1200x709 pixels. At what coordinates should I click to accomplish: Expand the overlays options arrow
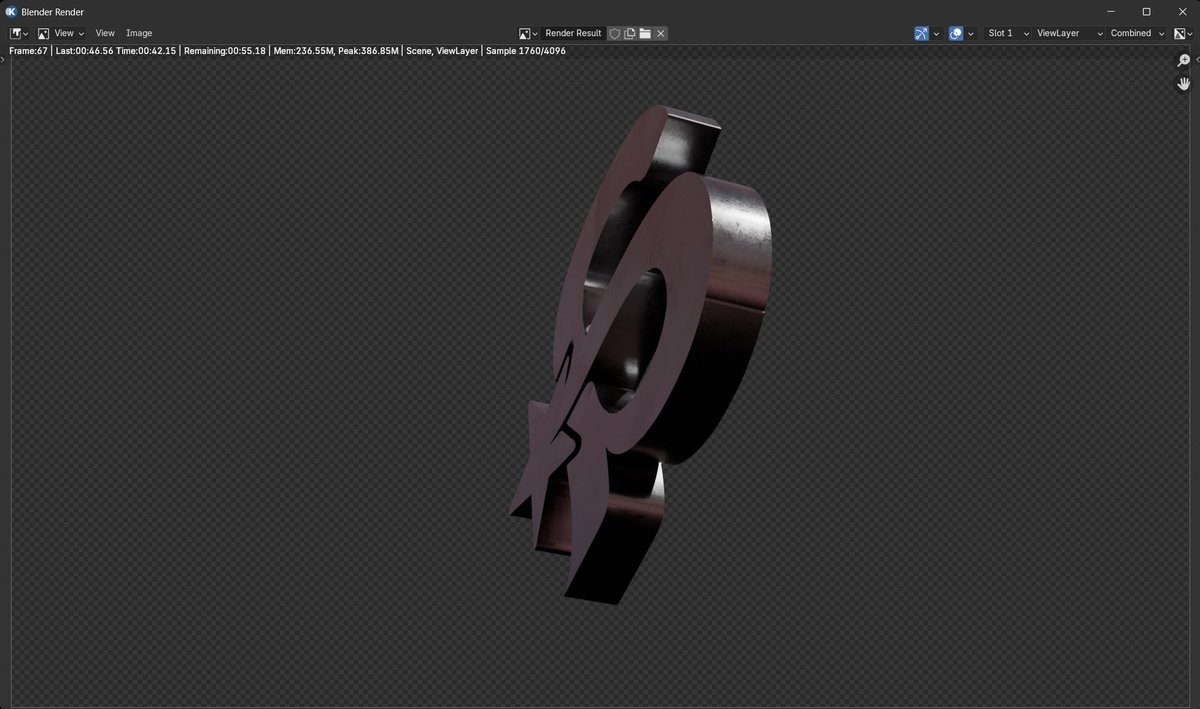pos(971,33)
